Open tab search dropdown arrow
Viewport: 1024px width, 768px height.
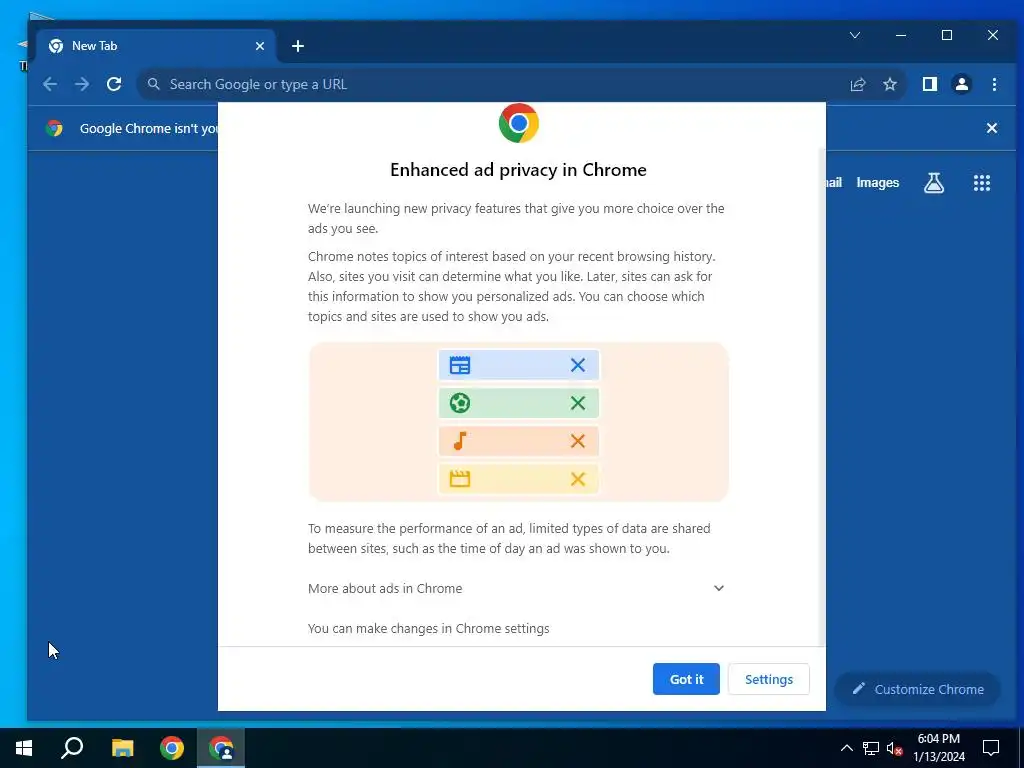[854, 35]
